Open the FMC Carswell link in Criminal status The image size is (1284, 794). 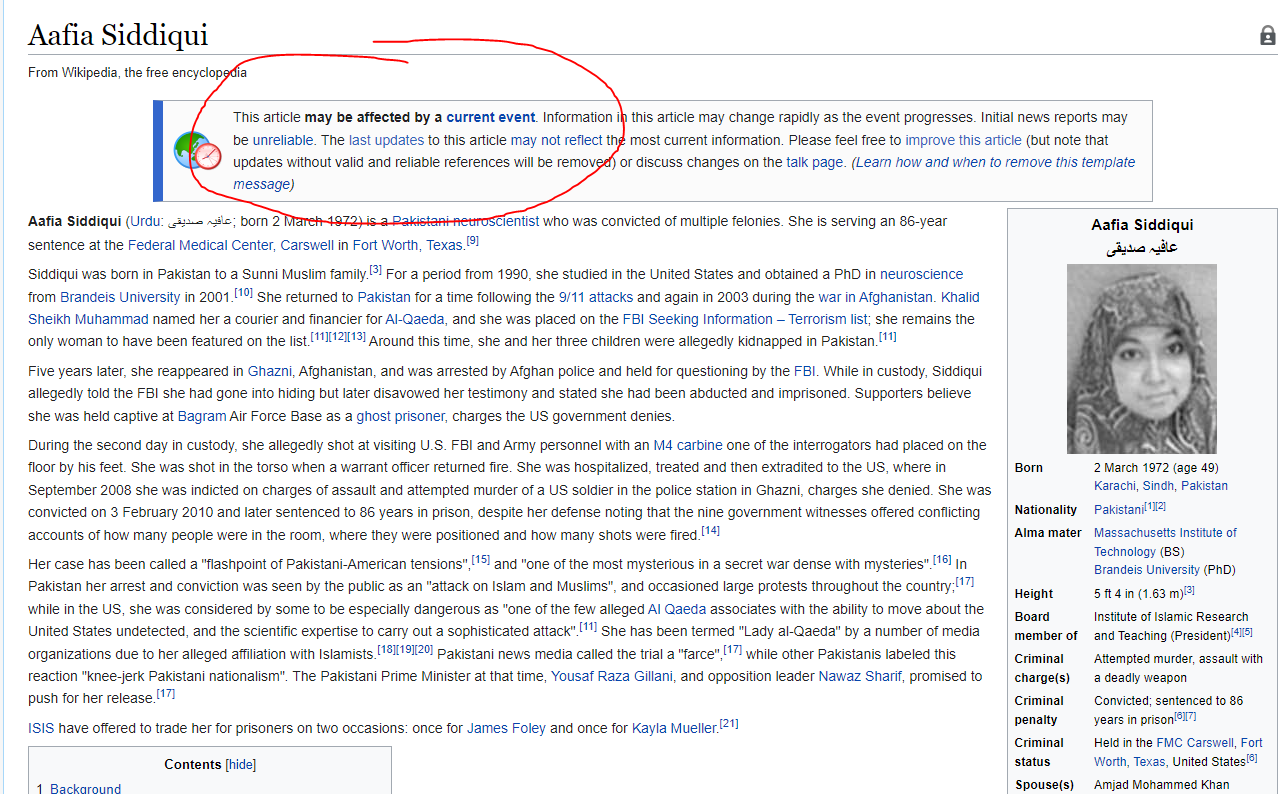pos(1196,743)
